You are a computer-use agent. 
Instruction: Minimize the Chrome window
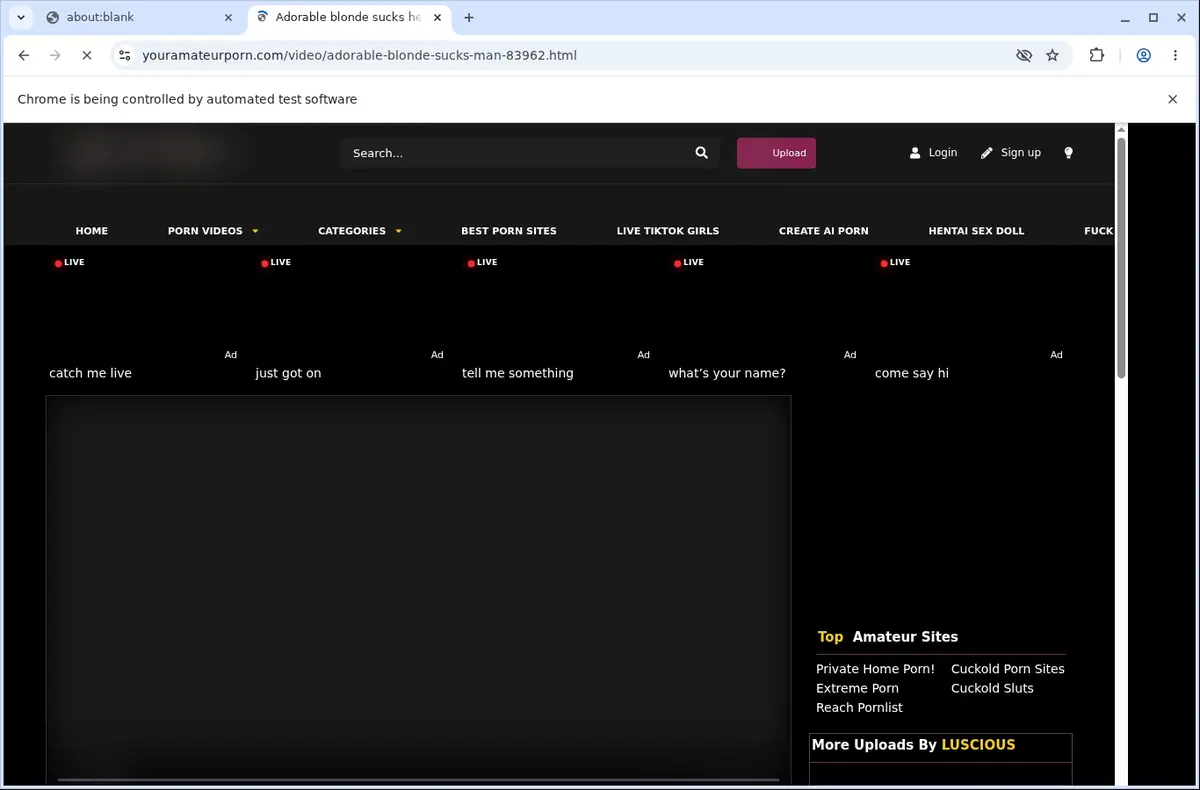[1125, 17]
